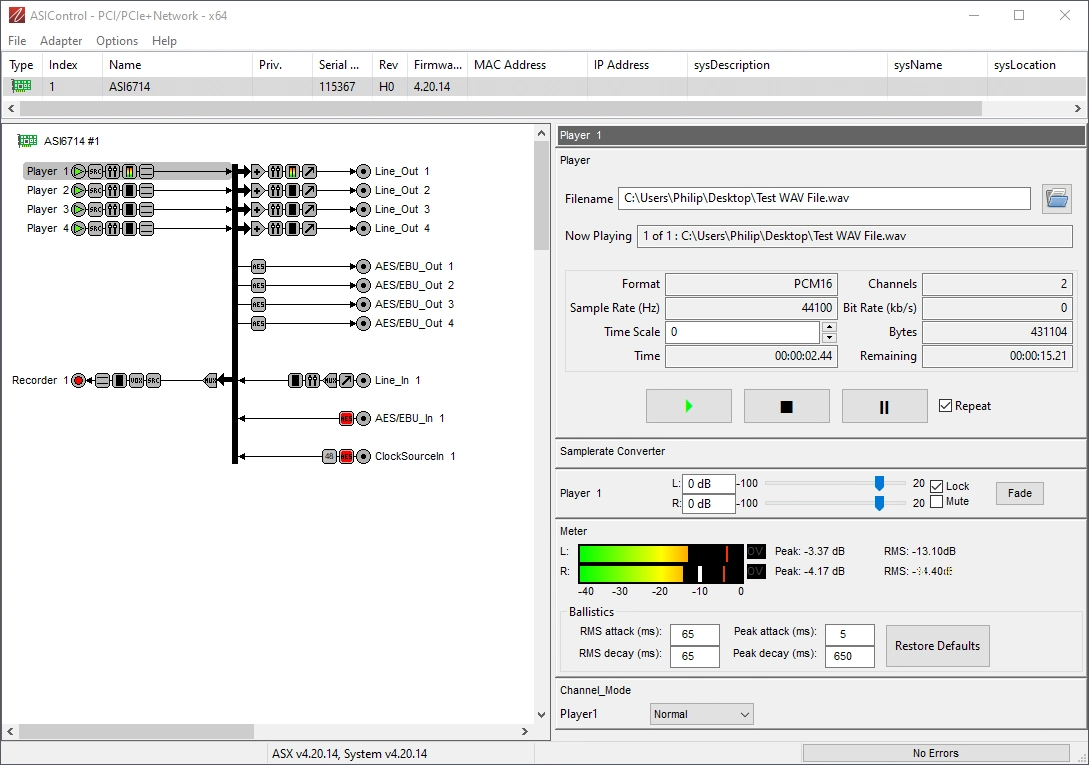Select the Player 1 play node icon
Viewport: 1089px width, 765px height.
coord(78,172)
